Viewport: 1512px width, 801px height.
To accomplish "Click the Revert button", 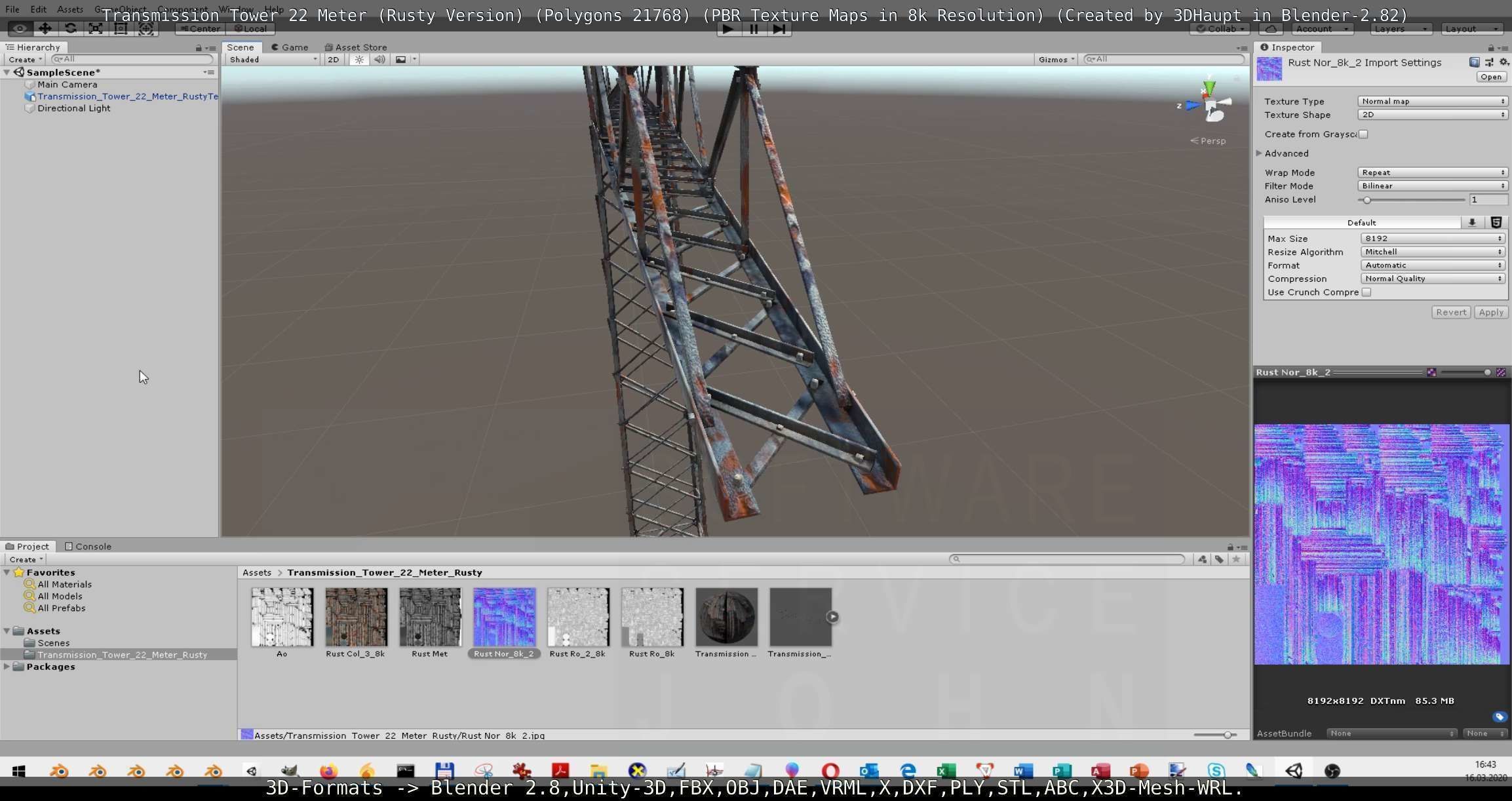I will [x=1451, y=313].
